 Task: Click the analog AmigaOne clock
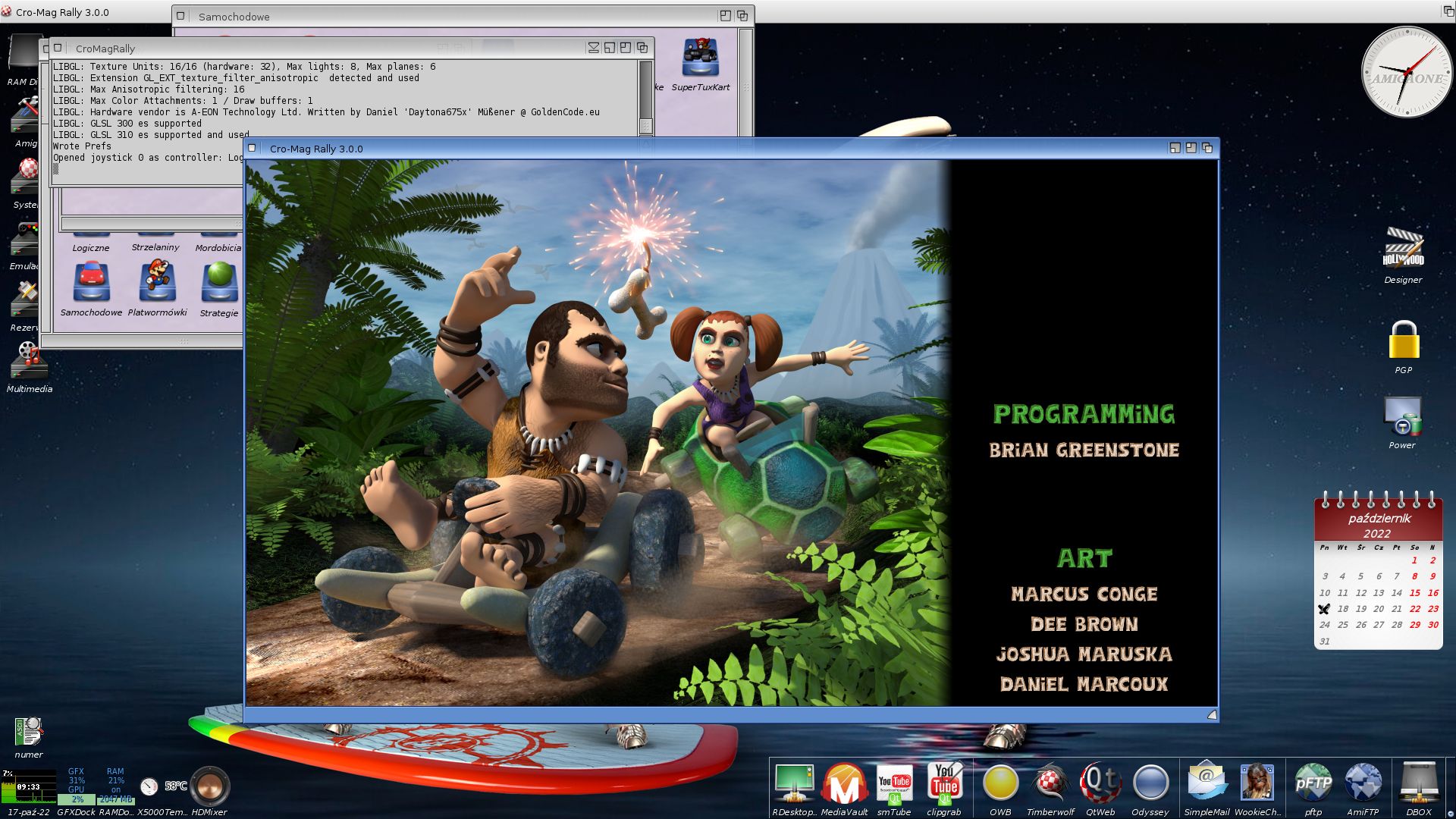pos(1407,72)
